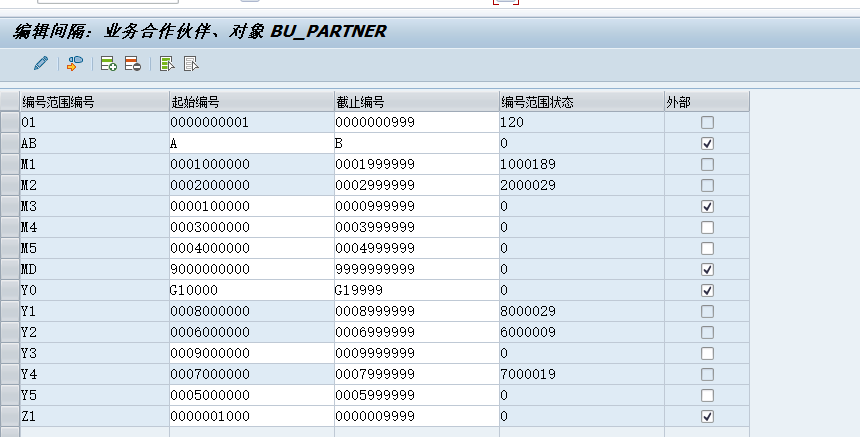Click the end number field of row M5
This screenshot has width=860, height=437.
pyautogui.click(x=416, y=249)
